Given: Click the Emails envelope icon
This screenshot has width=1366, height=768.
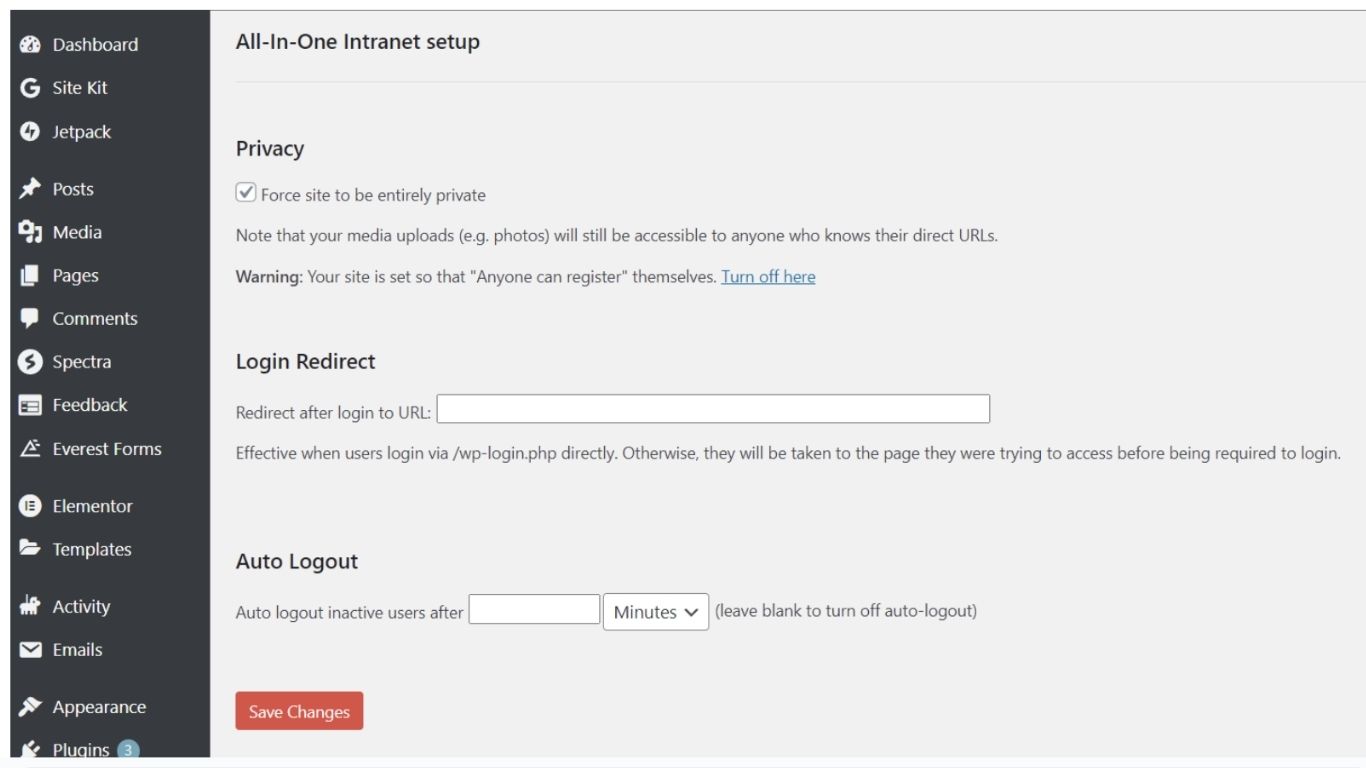Looking at the screenshot, I should (x=30, y=650).
